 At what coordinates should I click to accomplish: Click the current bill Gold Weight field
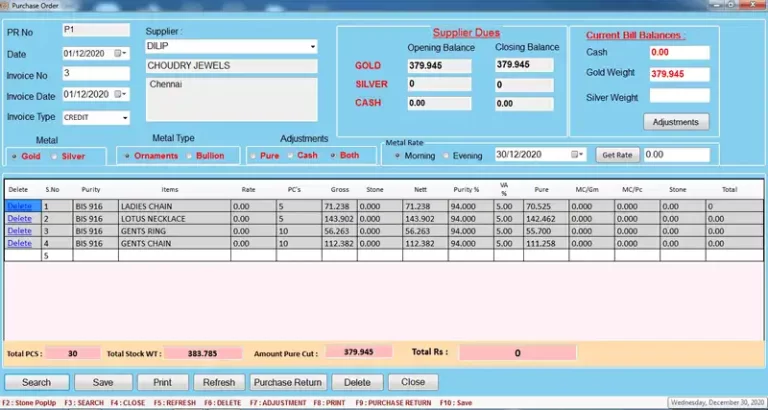[679, 74]
